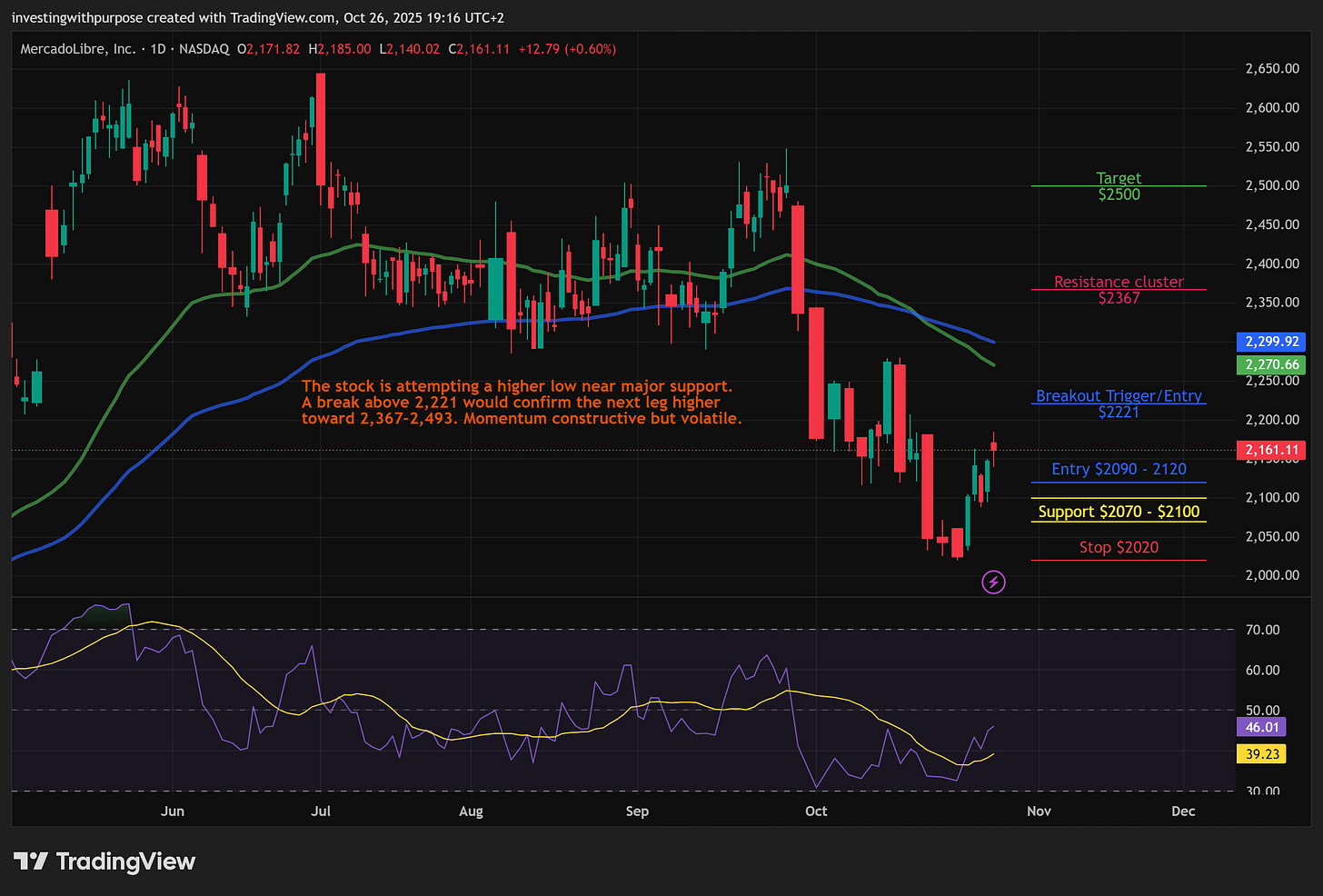The height and width of the screenshot is (896, 1323).
Task: Click the Sep label on time axis
Action: click(637, 811)
